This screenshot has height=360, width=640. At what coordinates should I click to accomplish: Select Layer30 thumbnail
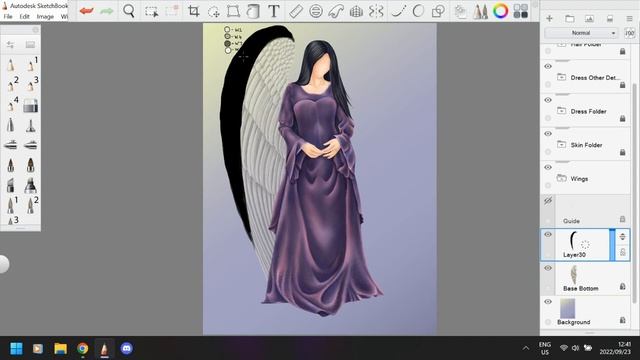(574, 240)
